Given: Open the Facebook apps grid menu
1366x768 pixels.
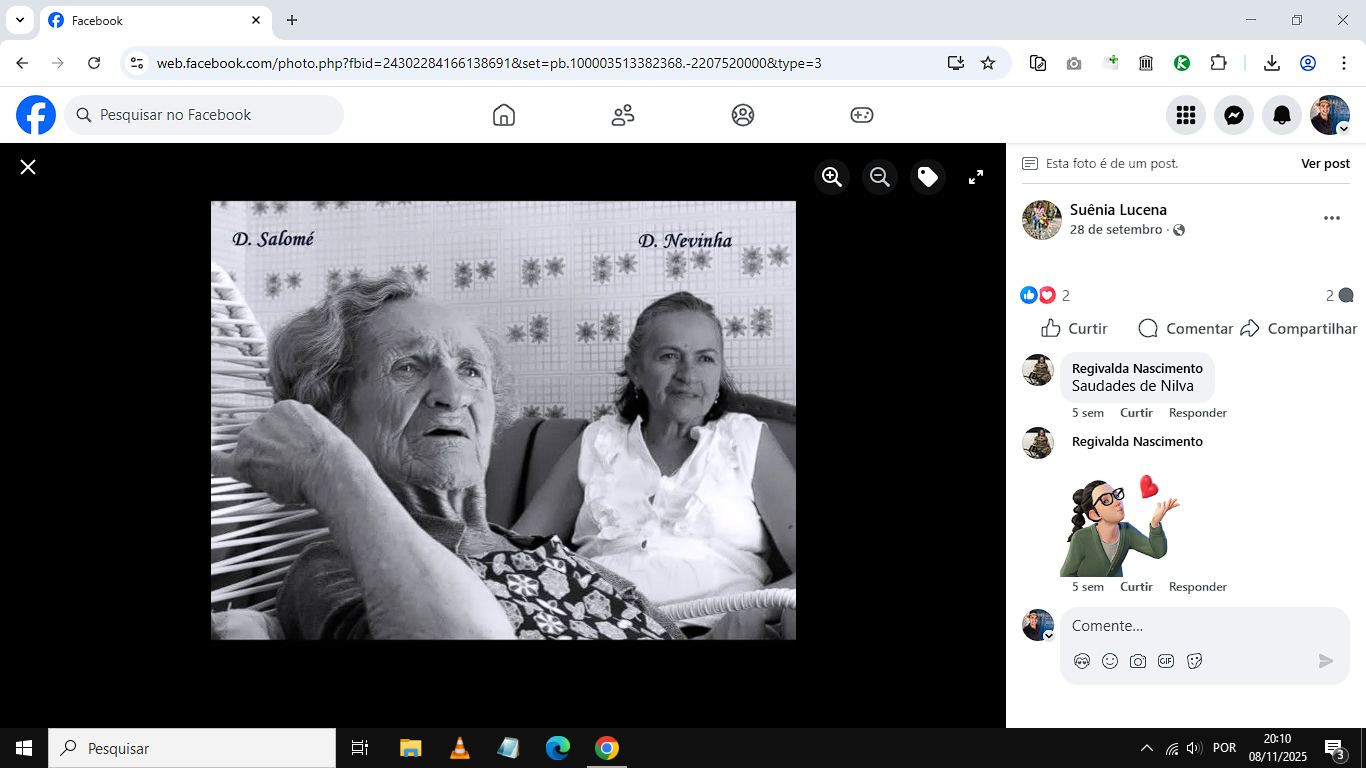Looking at the screenshot, I should [1186, 115].
